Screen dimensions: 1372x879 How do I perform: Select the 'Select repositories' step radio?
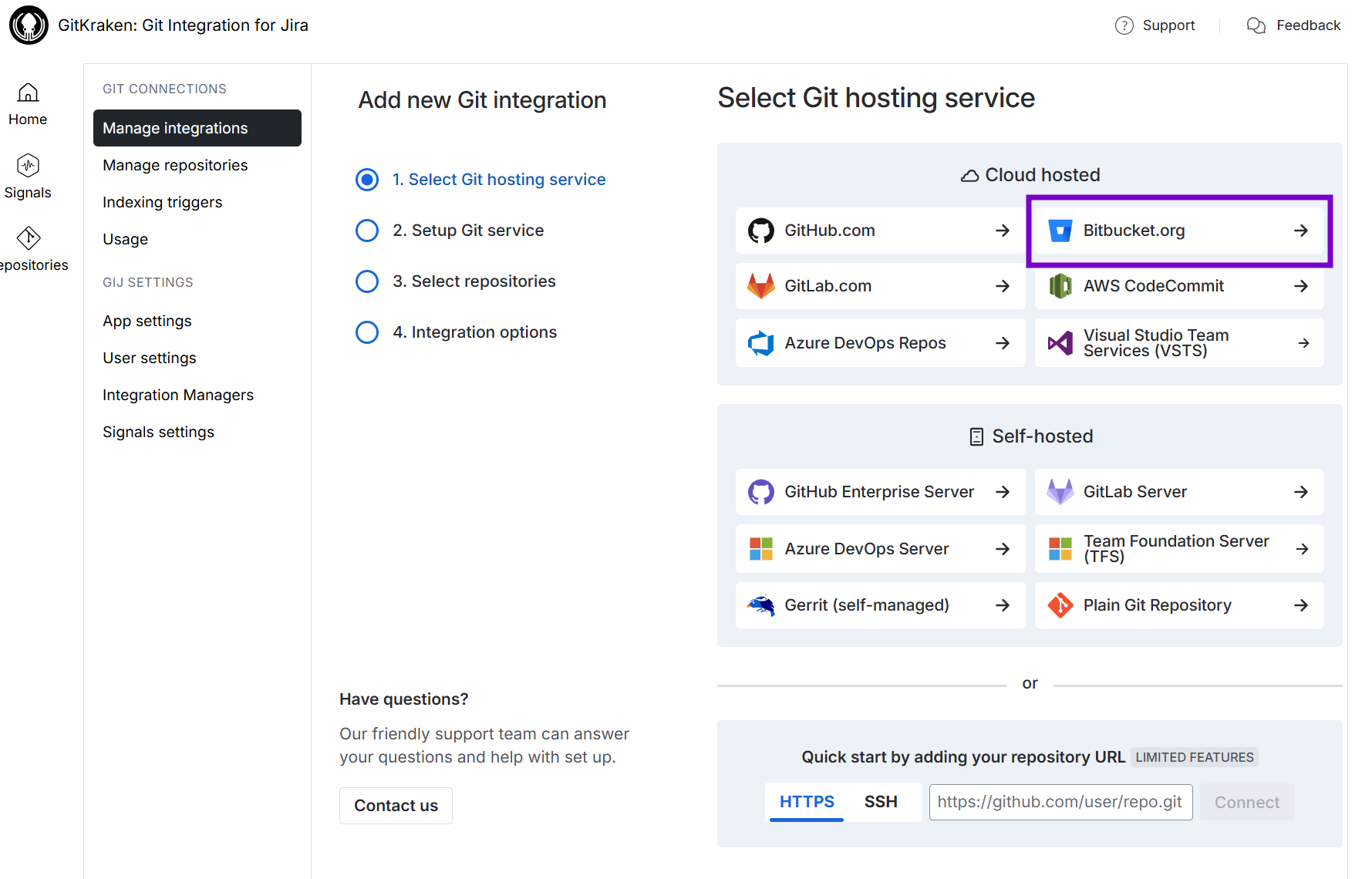coord(367,281)
